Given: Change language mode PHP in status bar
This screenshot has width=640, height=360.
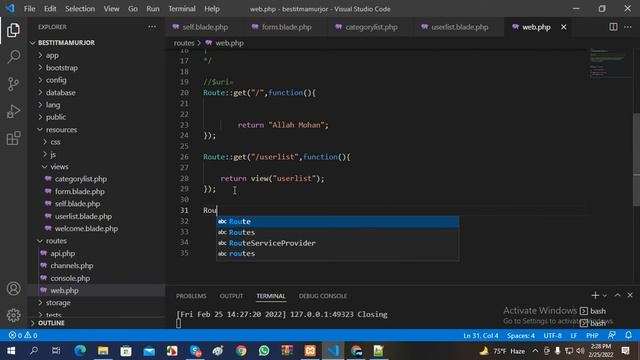Looking at the screenshot, I should coord(592,336).
